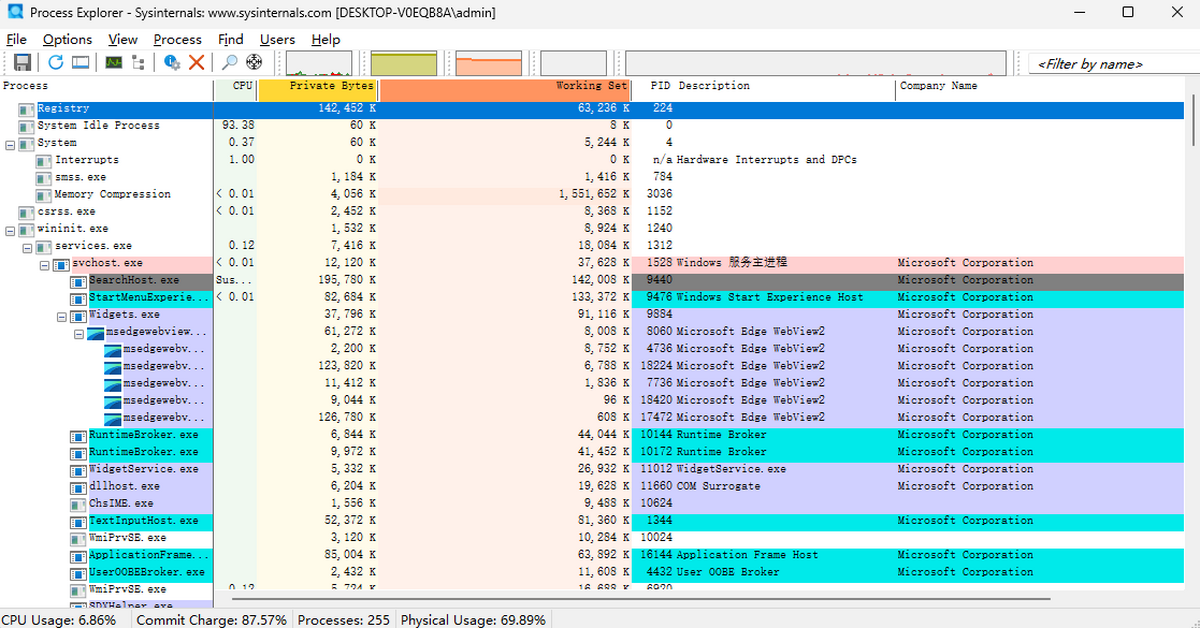Click the System Idle Process icon
The width and height of the screenshot is (1200, 628).
point(27,126)
